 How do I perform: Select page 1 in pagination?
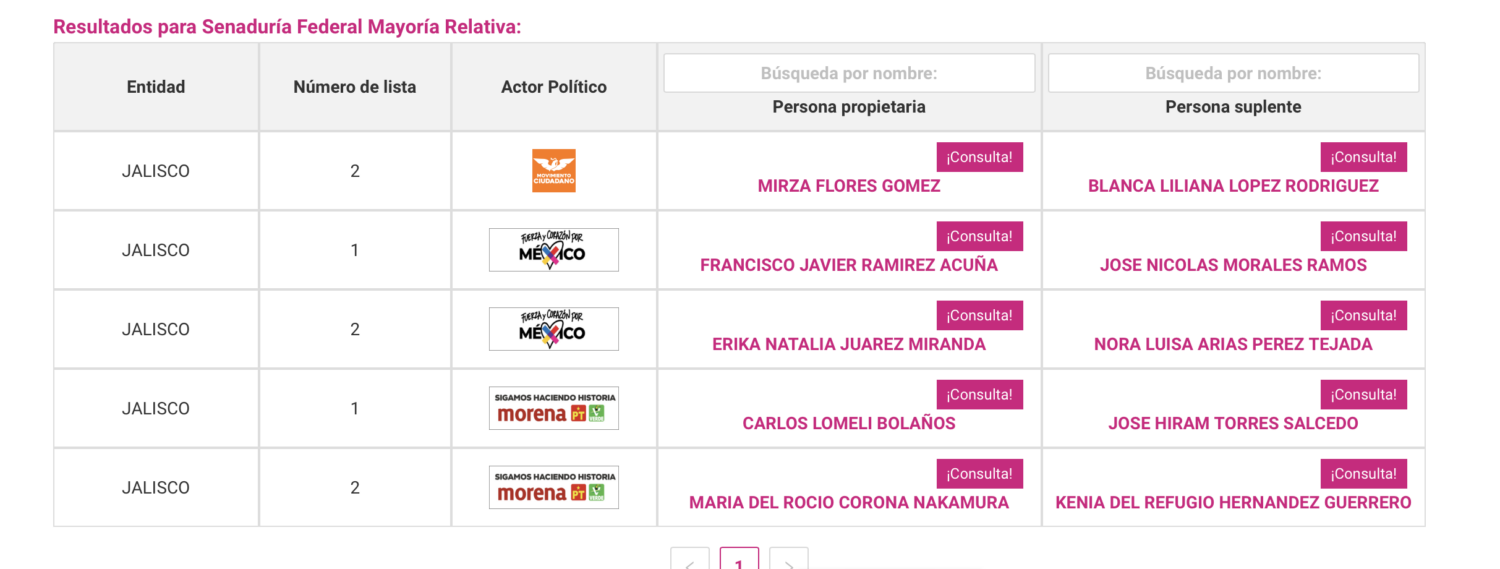739,561
